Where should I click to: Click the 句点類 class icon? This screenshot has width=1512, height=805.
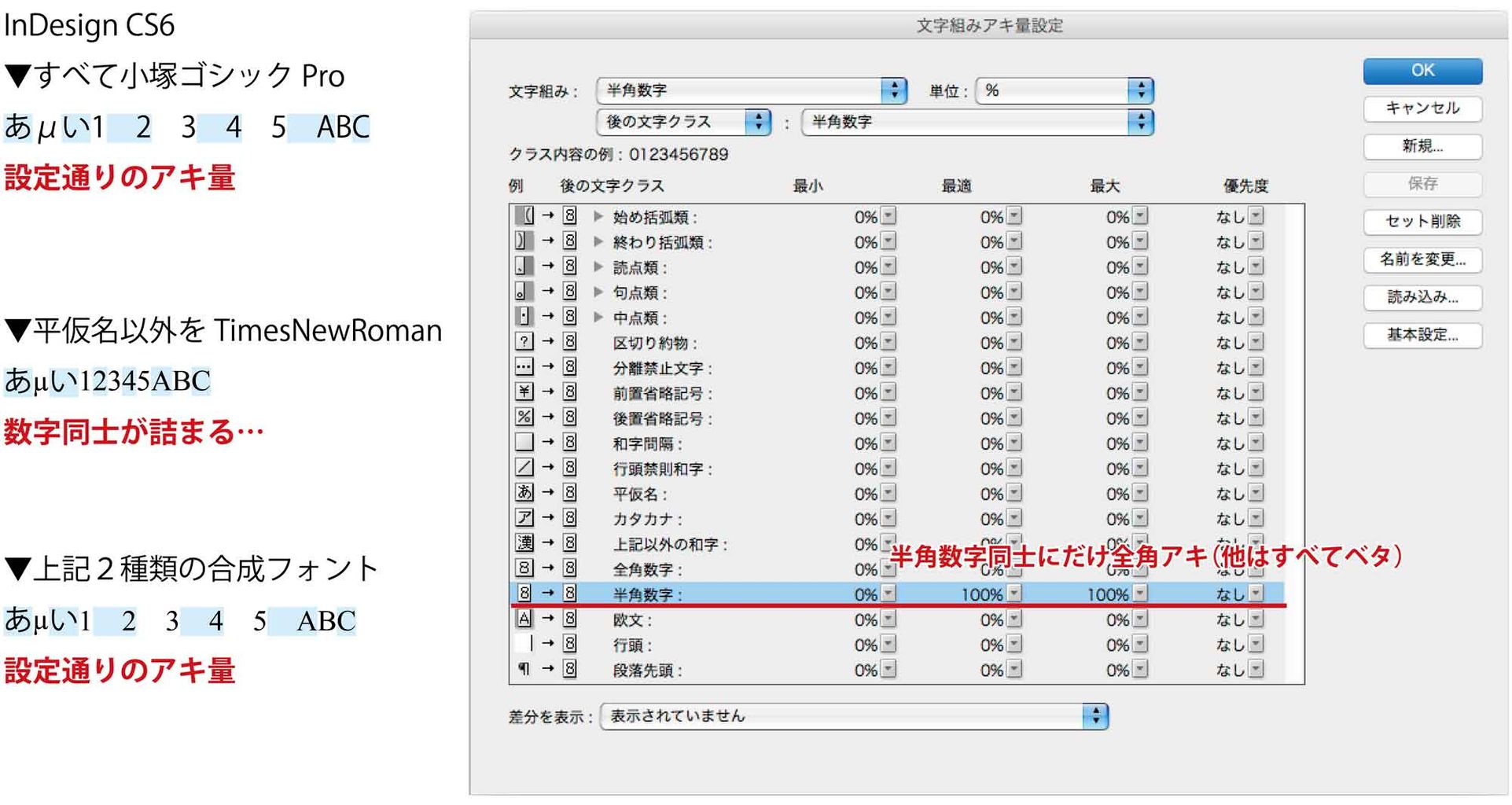point(524,291)
